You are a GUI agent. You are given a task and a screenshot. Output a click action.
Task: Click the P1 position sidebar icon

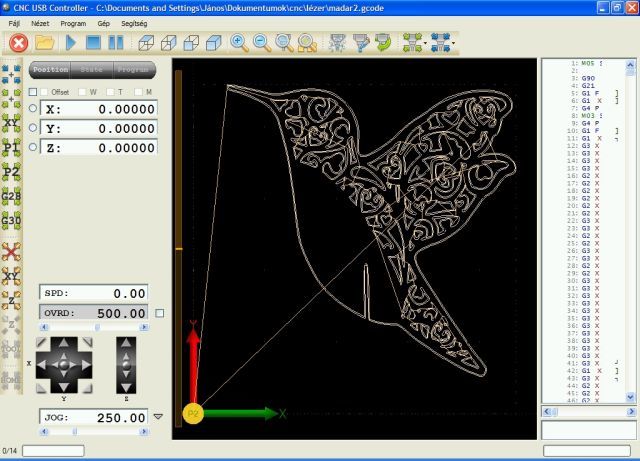pos(12,148)
